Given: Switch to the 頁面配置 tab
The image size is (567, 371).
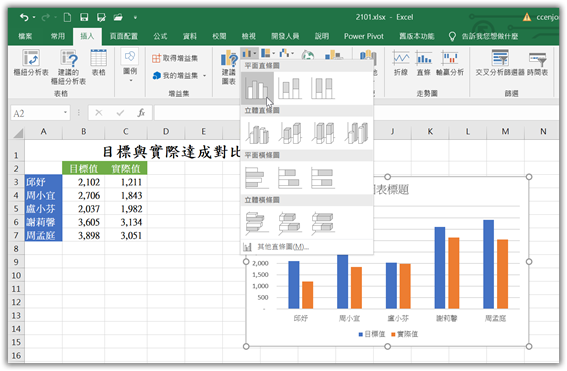Looking at the screenshot, I should [124, 36].
